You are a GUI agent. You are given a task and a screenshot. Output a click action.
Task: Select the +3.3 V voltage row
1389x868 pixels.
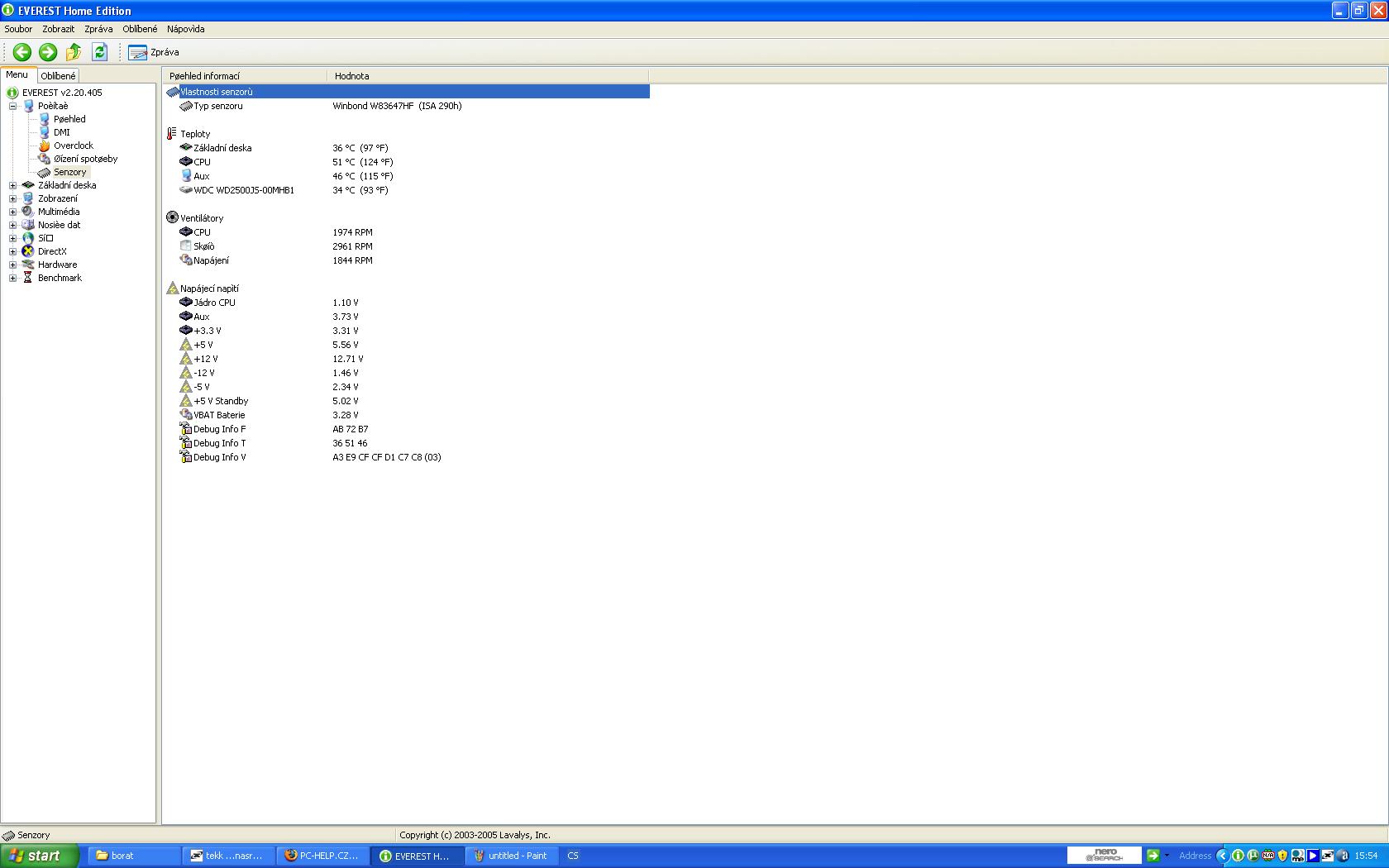[407, 331]
